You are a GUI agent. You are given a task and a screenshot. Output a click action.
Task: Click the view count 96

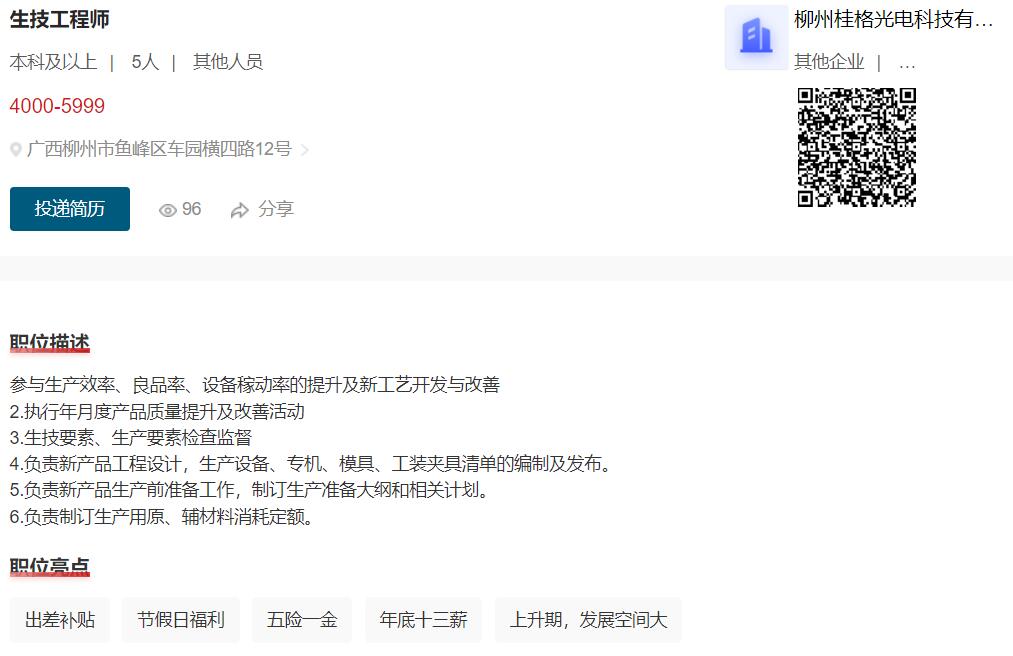191,209
